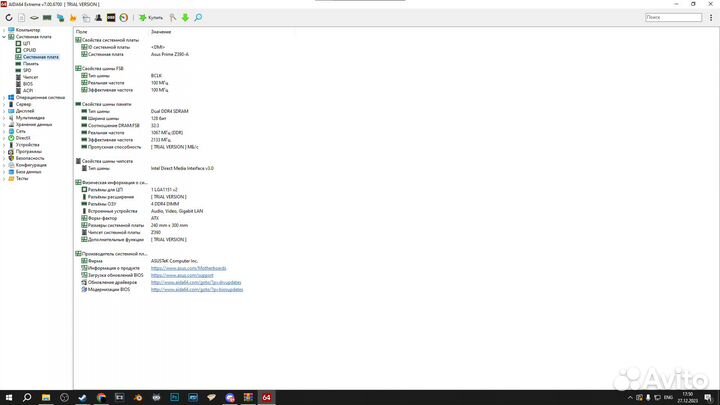Select Программы in the tree

28,151
